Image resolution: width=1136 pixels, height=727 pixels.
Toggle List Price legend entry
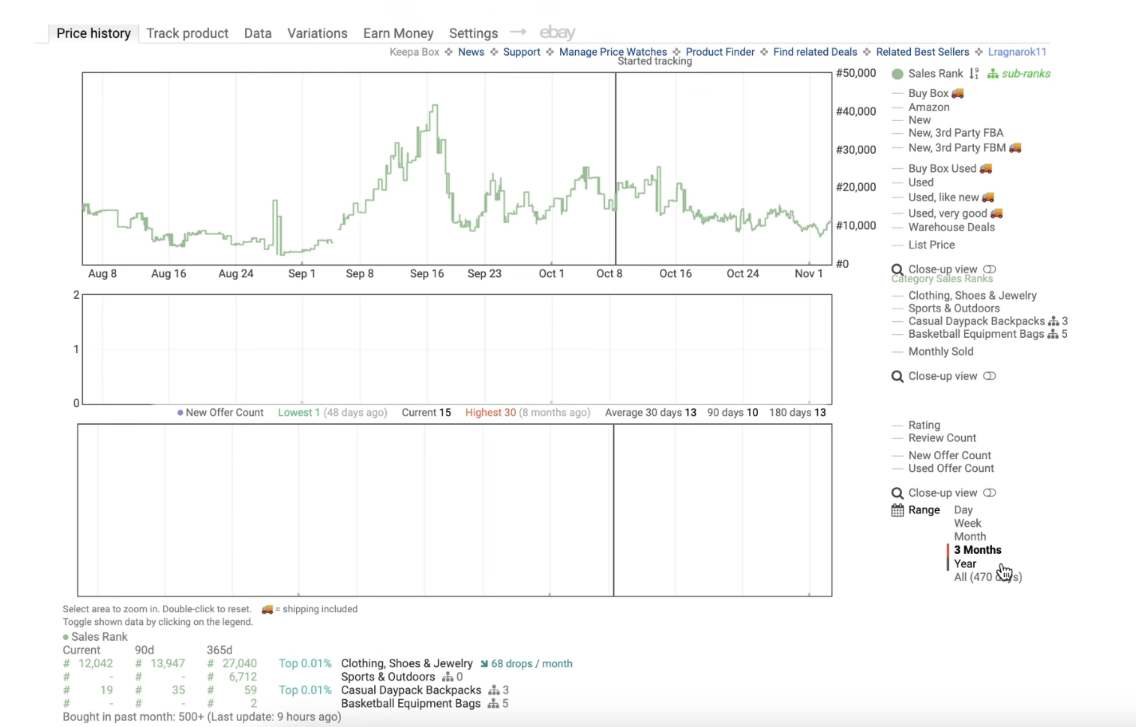931,245
